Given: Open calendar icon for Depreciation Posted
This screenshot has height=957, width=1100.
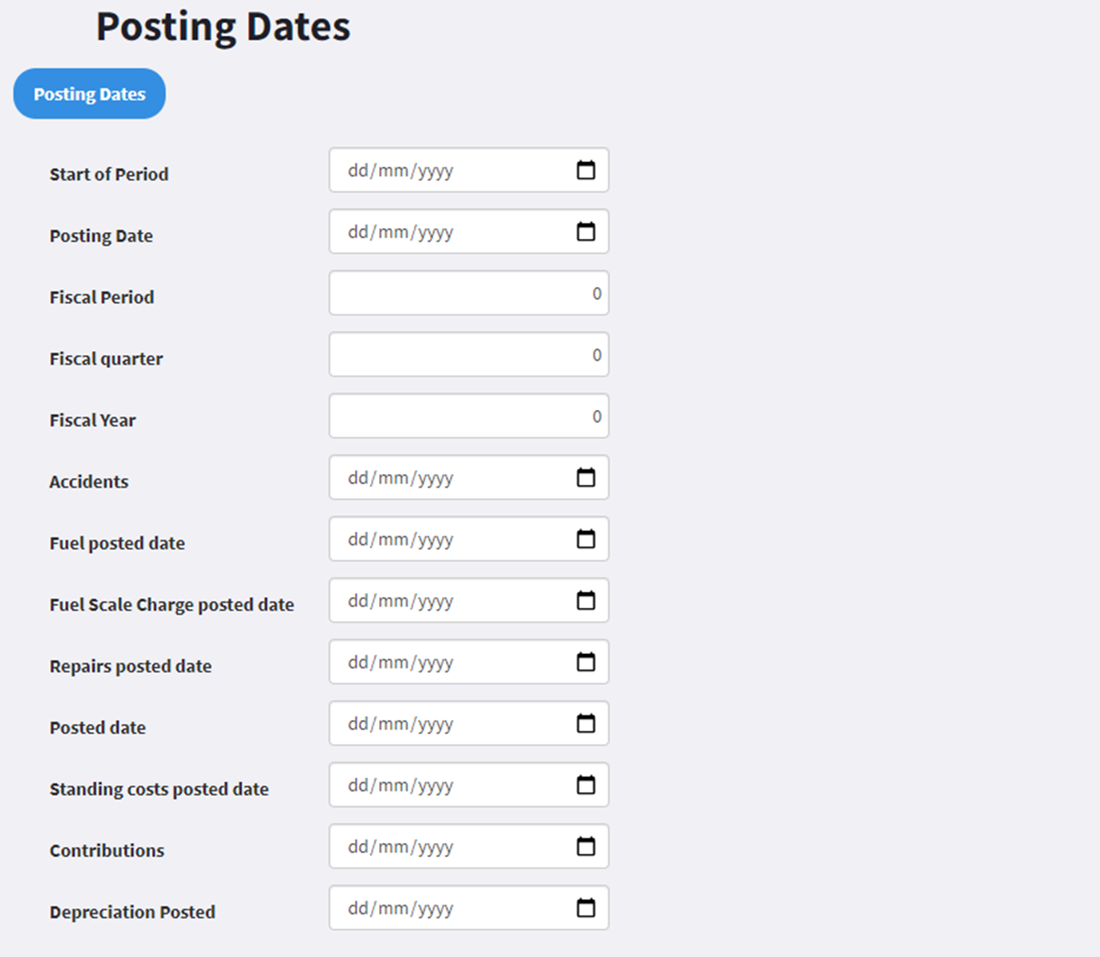Looking at the screenshot, I should [586, 908].
